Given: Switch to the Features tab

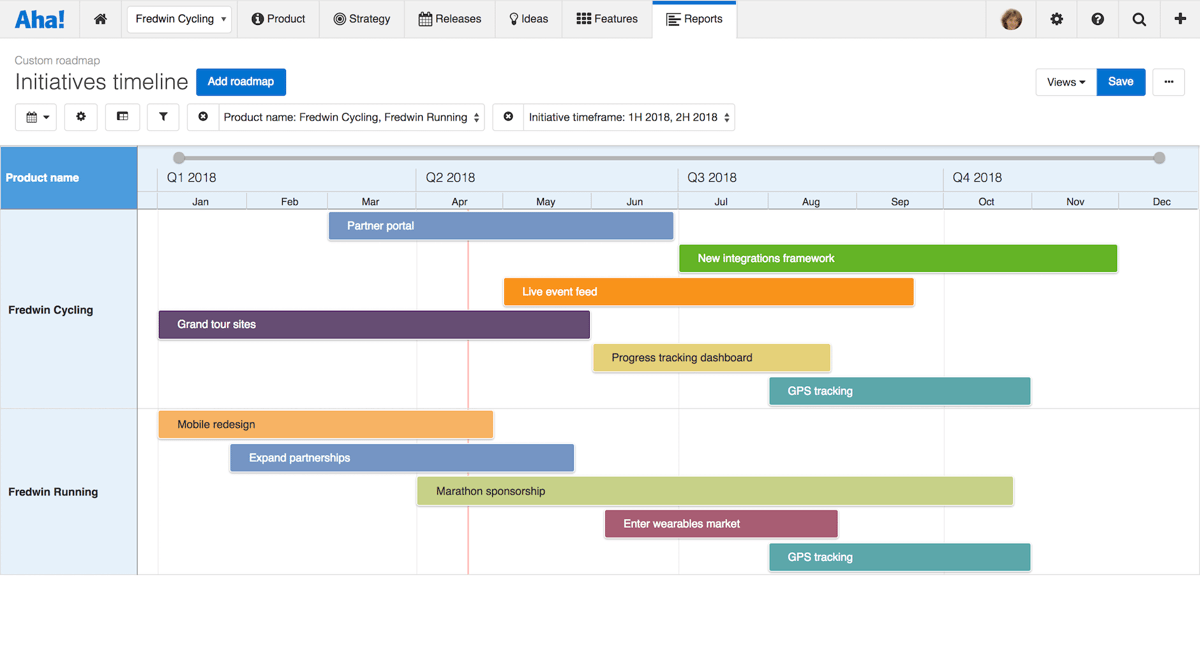Looking at the screenshot, I should click(x=606, y=18).
